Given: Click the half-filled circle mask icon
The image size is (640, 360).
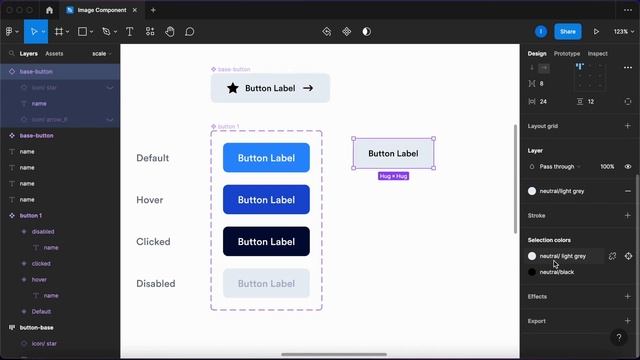Looking at the screenshot, I should point(367,31).
